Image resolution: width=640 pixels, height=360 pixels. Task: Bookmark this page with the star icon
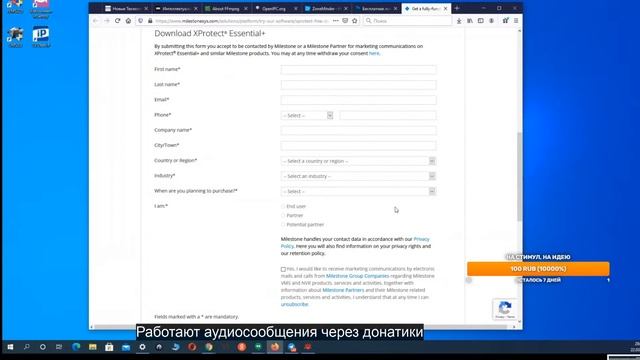[355, 20]
